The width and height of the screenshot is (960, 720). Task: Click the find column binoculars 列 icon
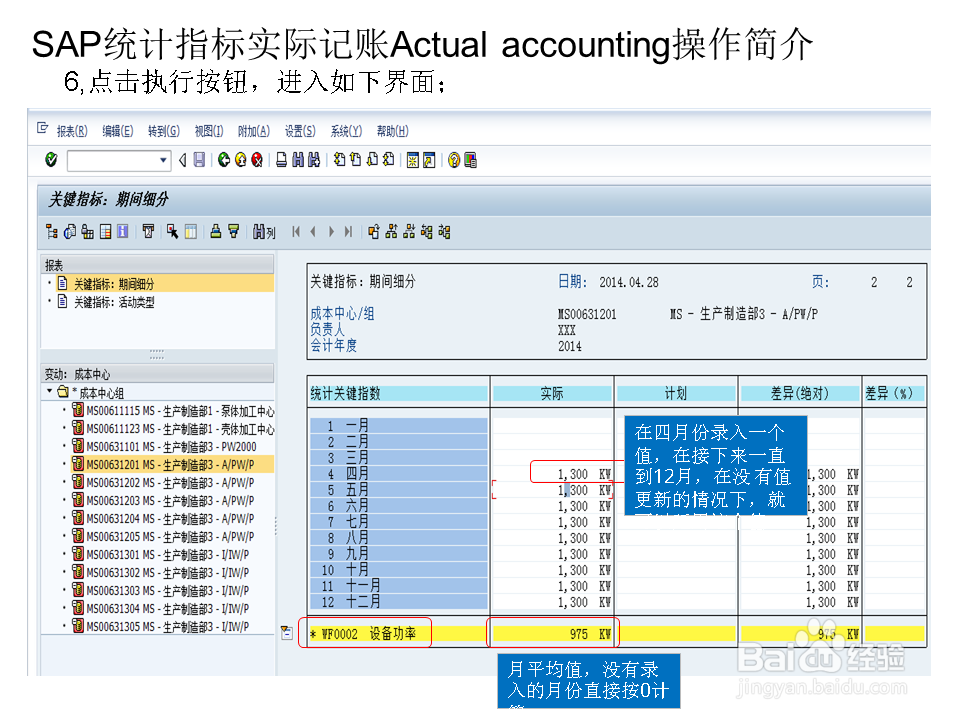pos(264,231)
